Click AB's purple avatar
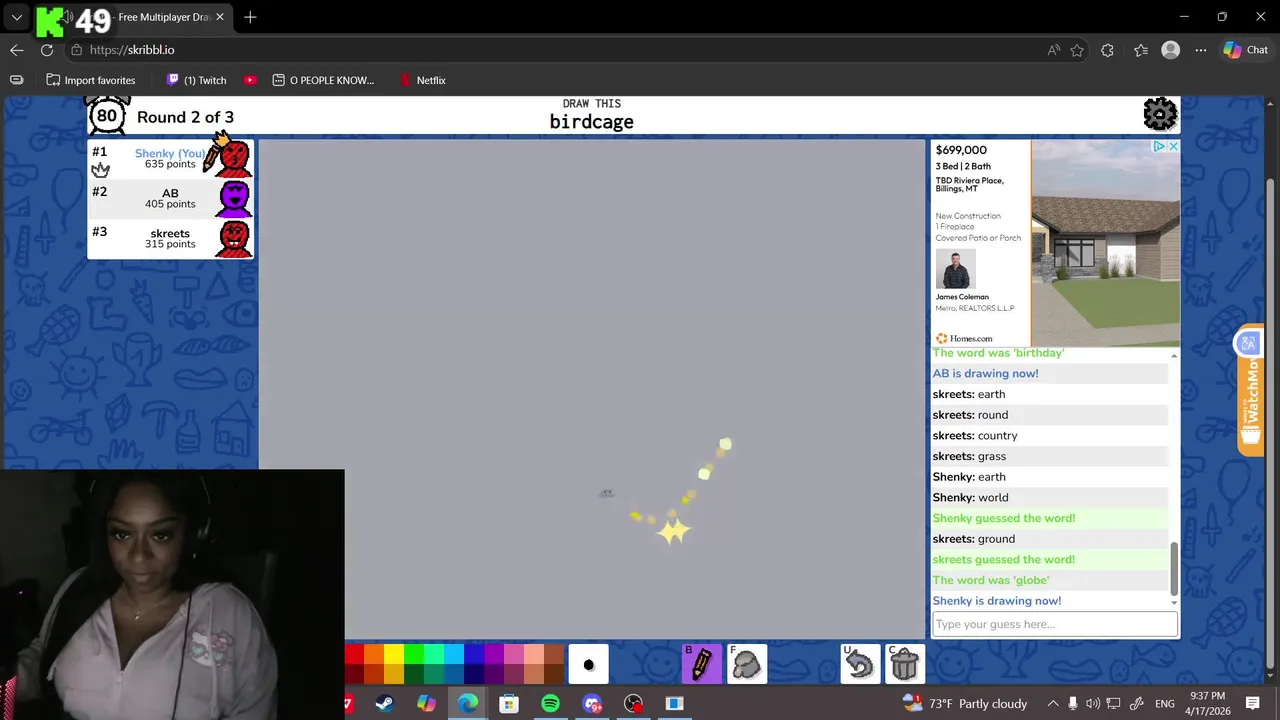 pyautogui.click(x=234, y=198)
